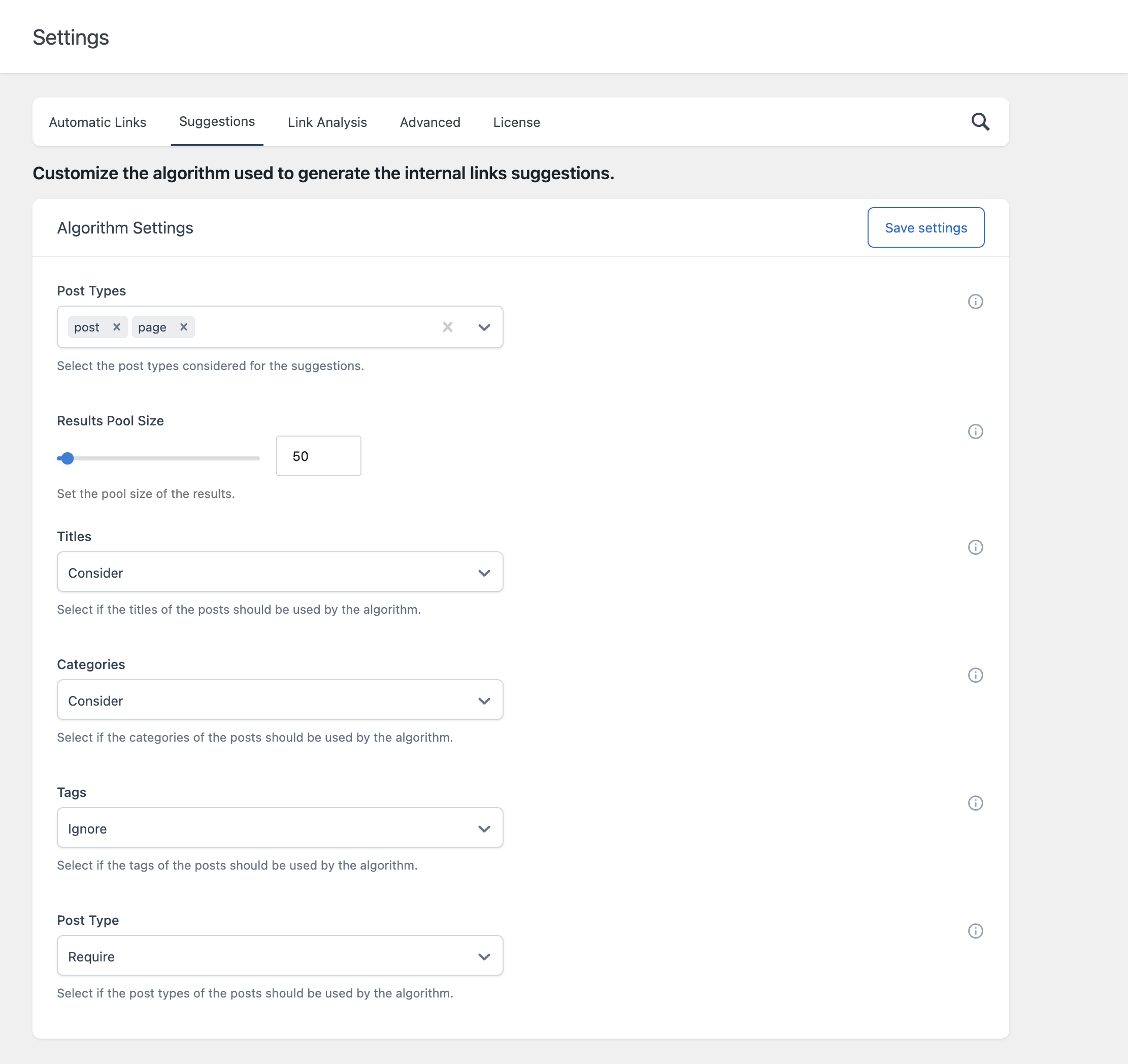Select the Suggestions tab

pos(217,121)
